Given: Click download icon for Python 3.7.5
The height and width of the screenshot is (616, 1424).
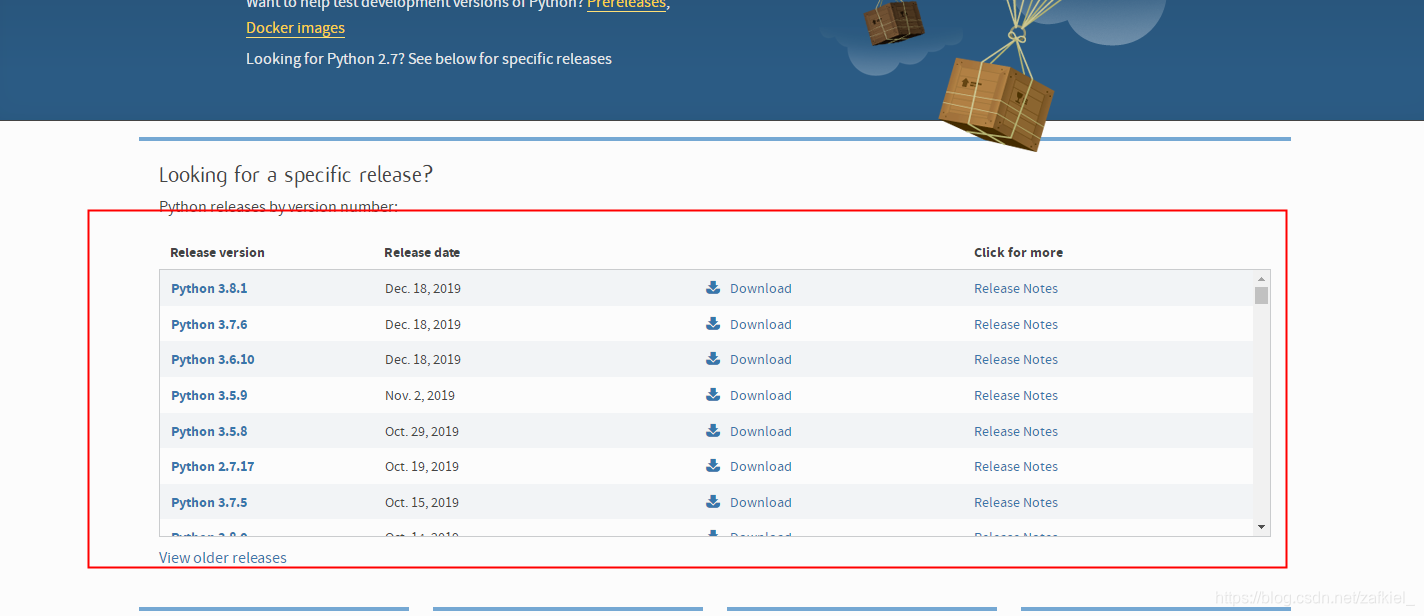Looking at the screenshot, I should (713, 502).
